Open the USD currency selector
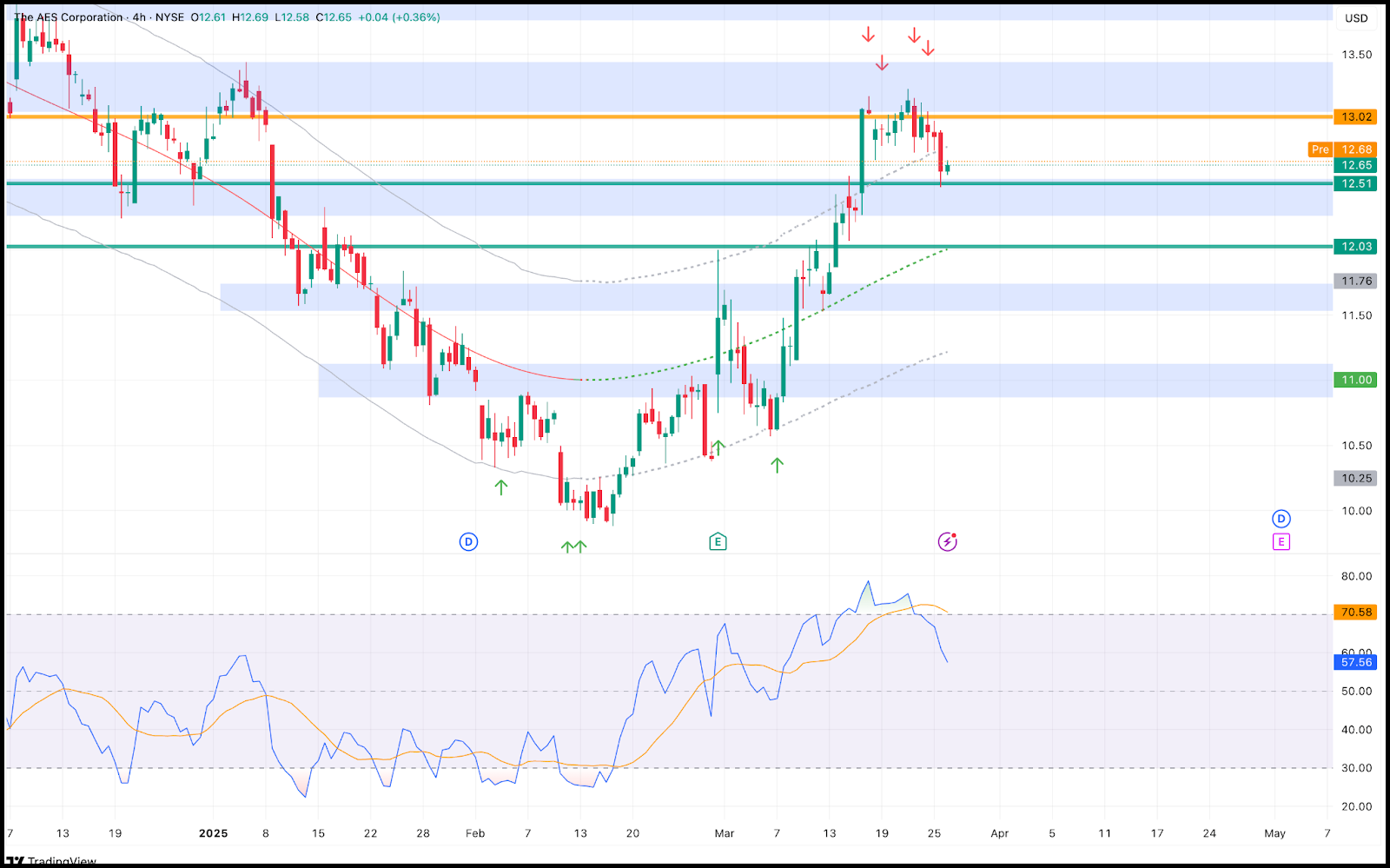 pos(1356,18)
